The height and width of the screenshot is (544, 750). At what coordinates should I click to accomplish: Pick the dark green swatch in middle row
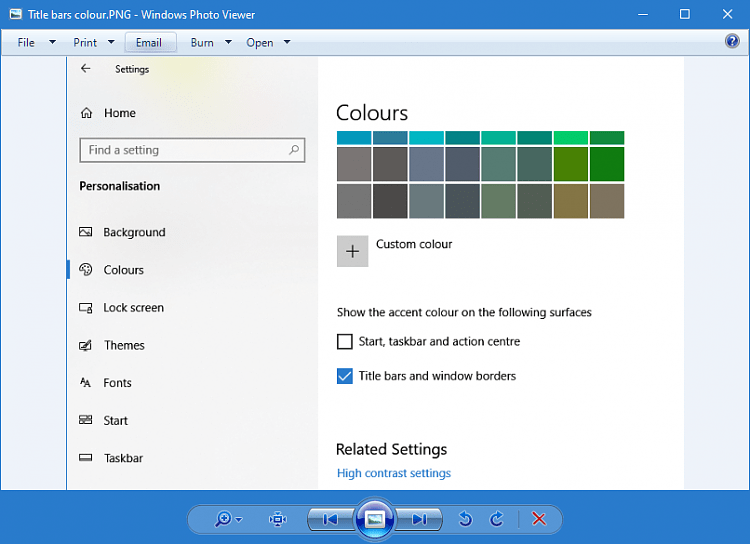point(607,164)
